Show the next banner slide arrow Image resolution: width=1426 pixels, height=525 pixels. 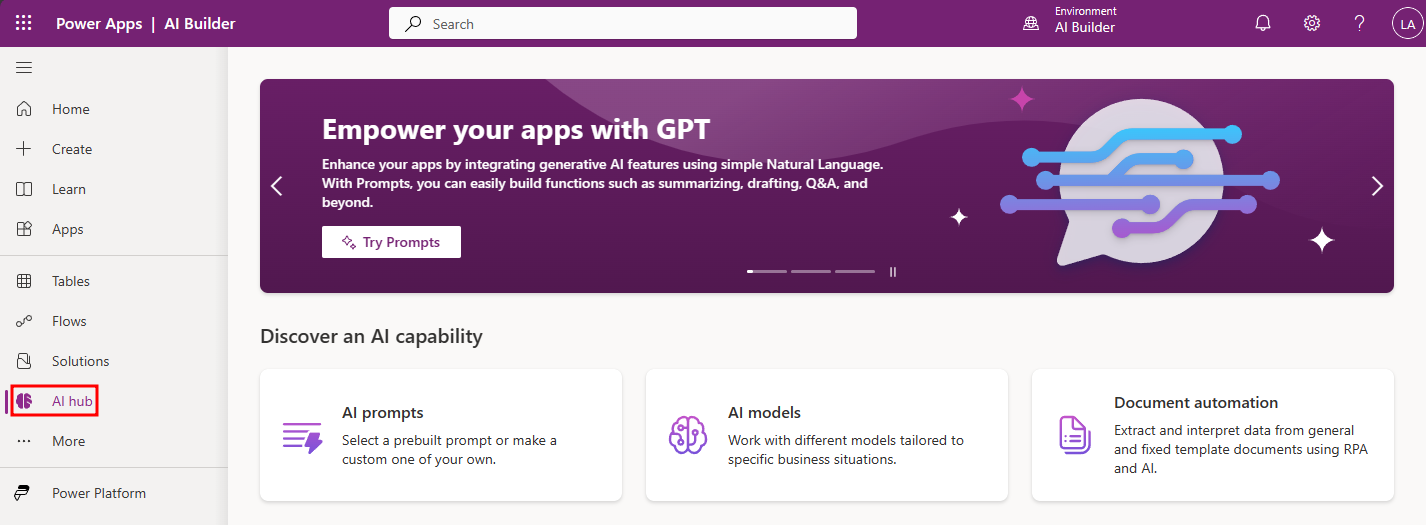coord(1377,186)
